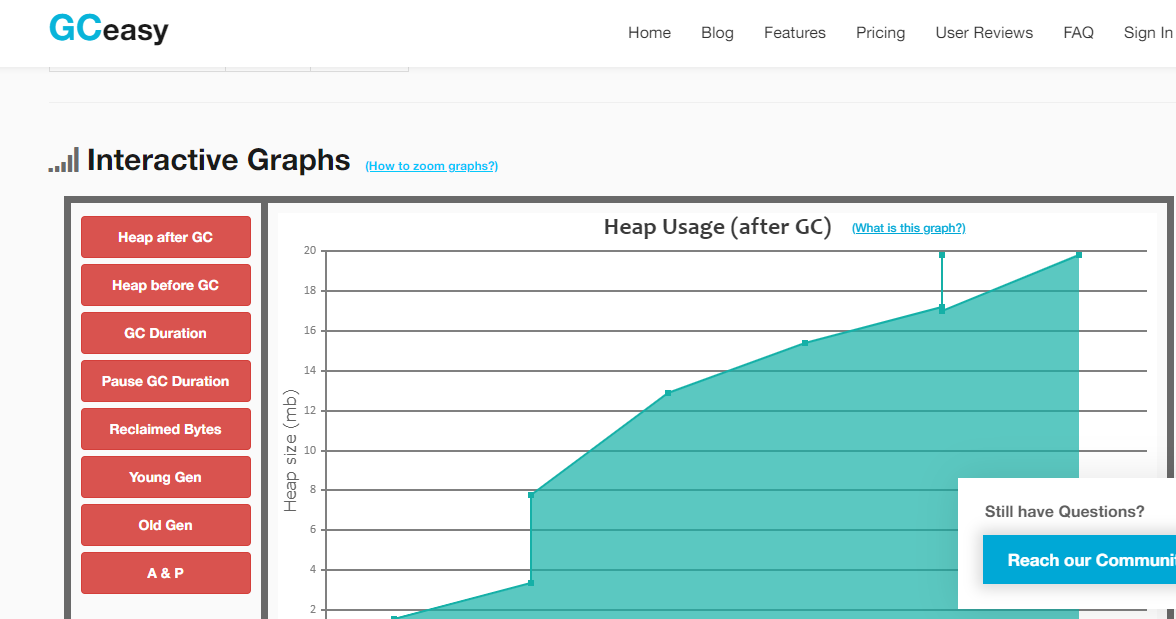Display the Young Gen graph
The height and width of the screenshot is (619, 1176).
tap(166, 477)
